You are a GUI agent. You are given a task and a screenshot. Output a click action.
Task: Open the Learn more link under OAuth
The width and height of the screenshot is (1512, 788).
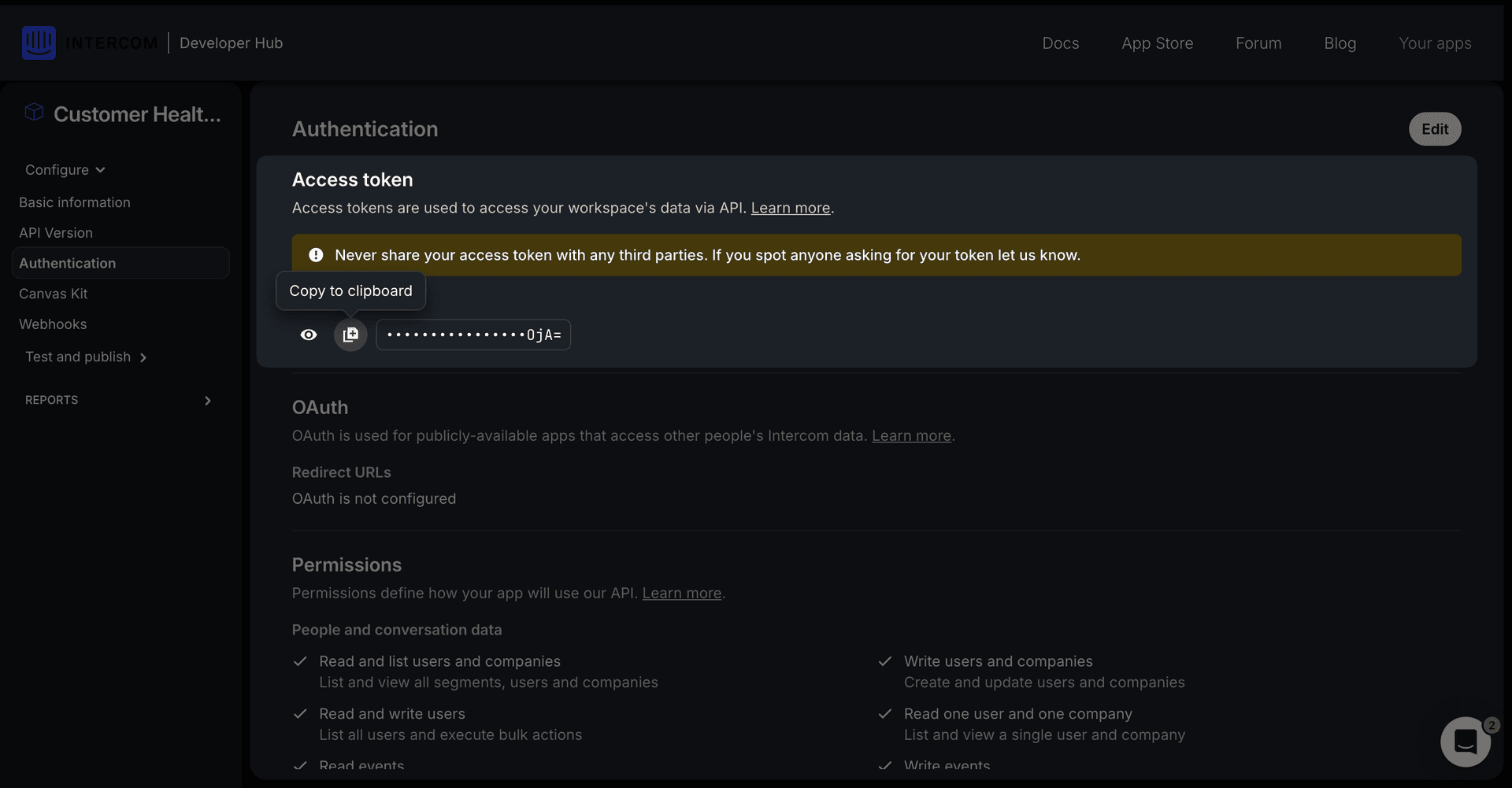pos(911,436)
